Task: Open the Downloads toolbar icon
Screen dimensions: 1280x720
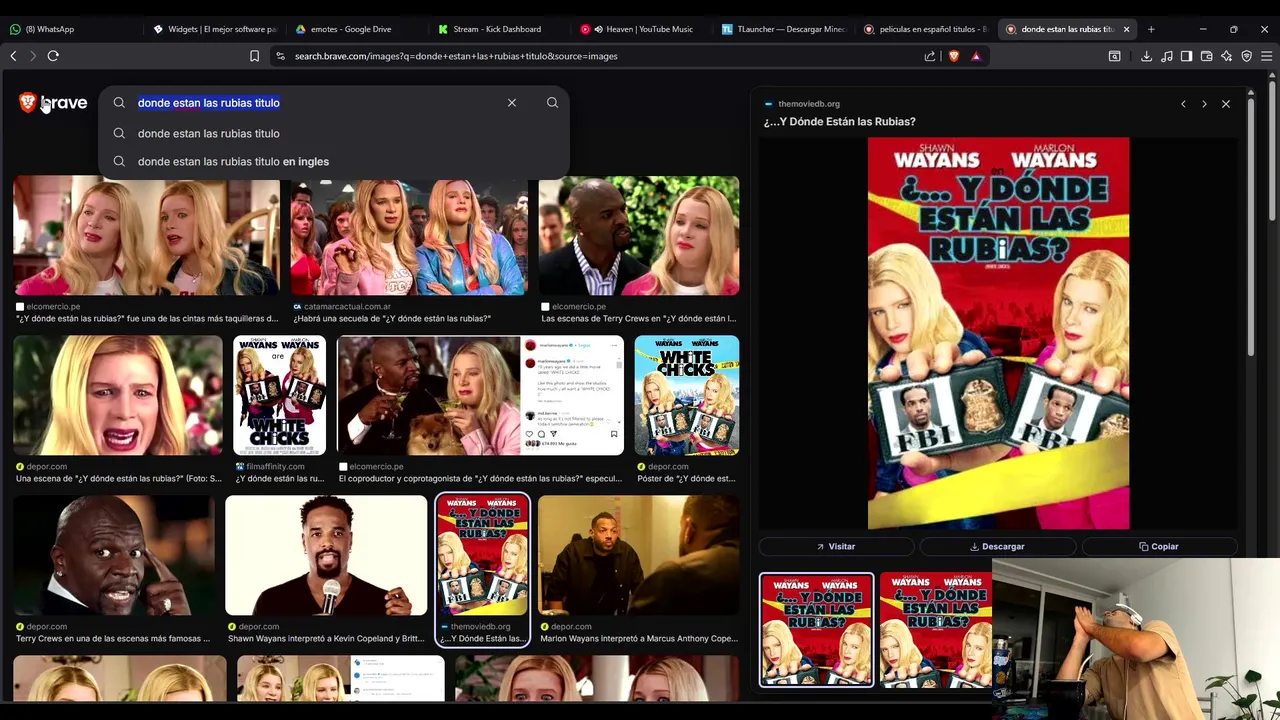Action: (1146, 56)
